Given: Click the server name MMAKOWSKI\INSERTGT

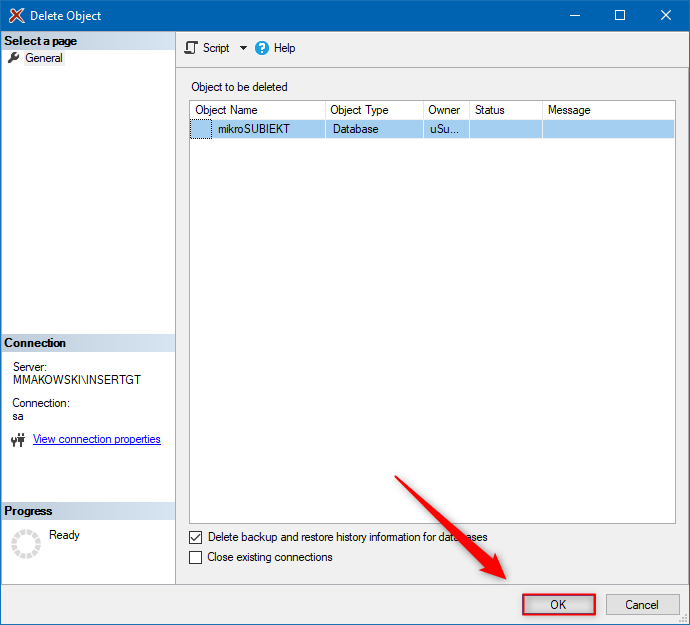Looking at the screenshot, I should click(77, 380).
